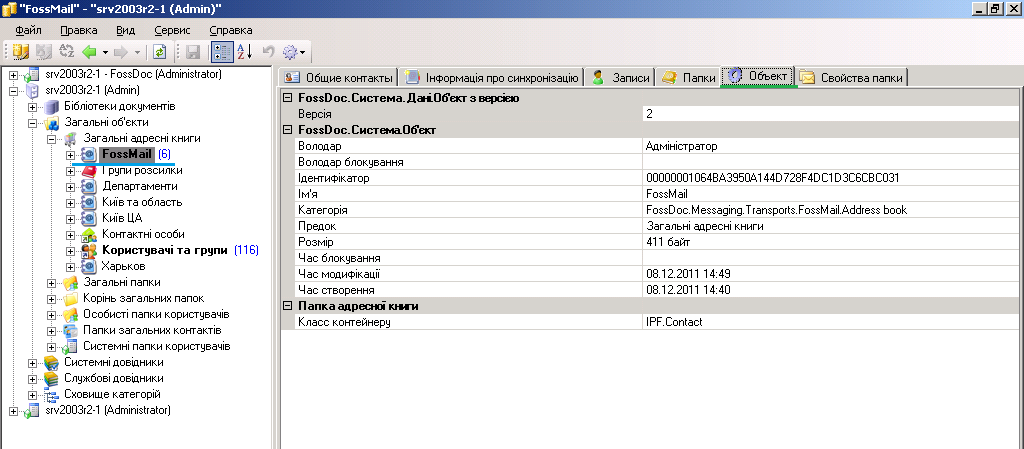Screen dimensions: 1024x449
Task: Select the Системні довідники tree item
Action: coord(113,363)
